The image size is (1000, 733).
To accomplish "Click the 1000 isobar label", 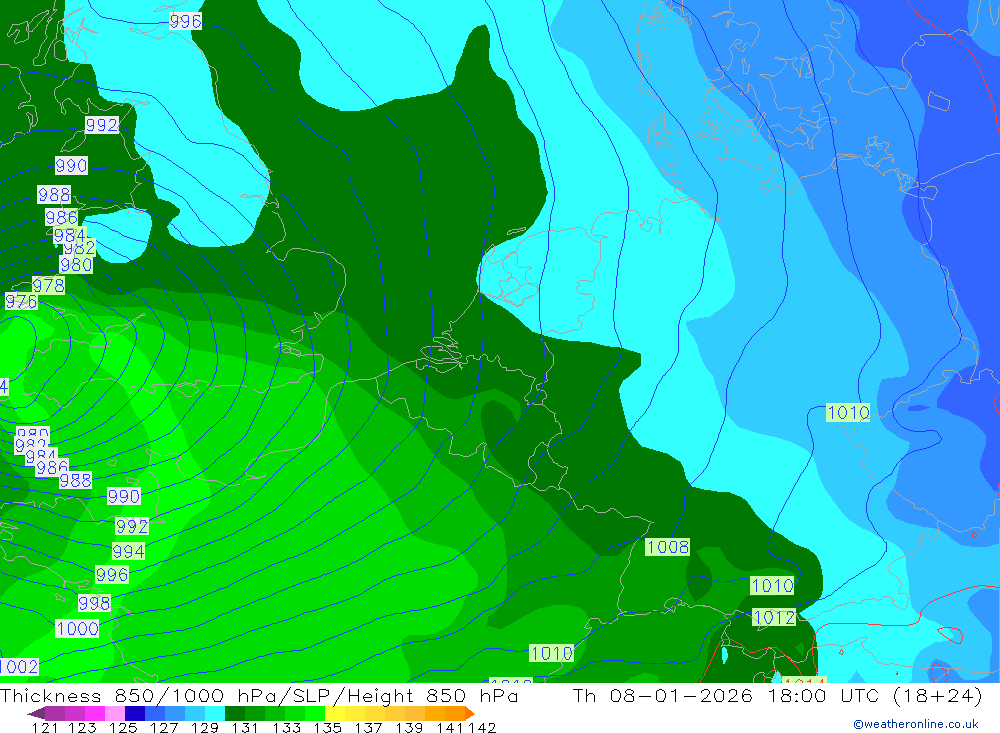I will pyautogui.click(x=77, y=629).
